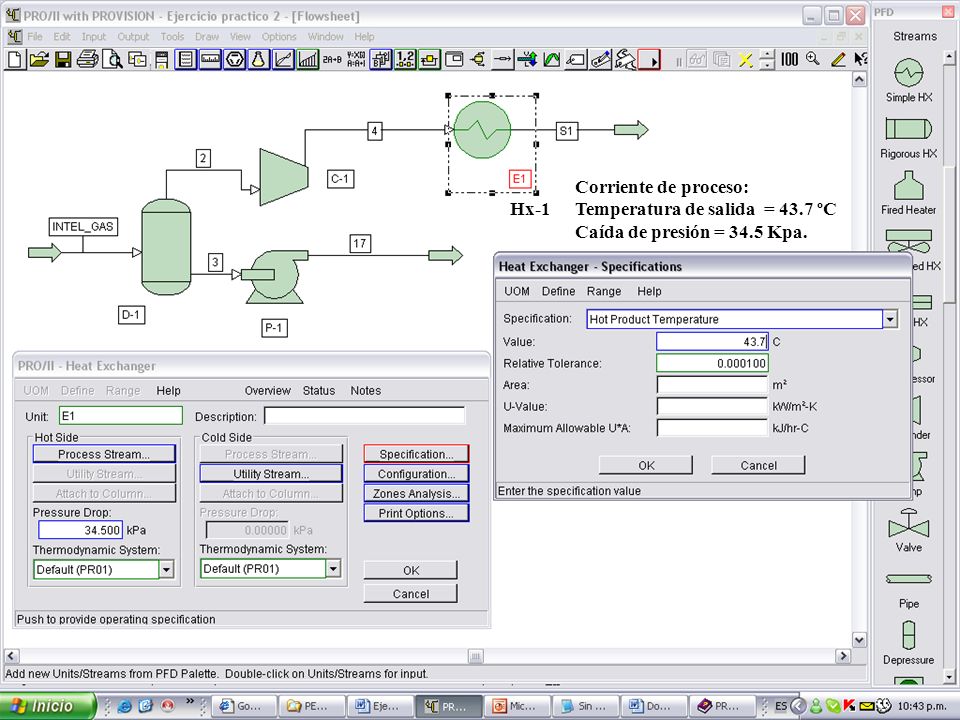The image size is (960, 720).
Task: Click Cold Side Utility Stream button
Action: (271, 474)
